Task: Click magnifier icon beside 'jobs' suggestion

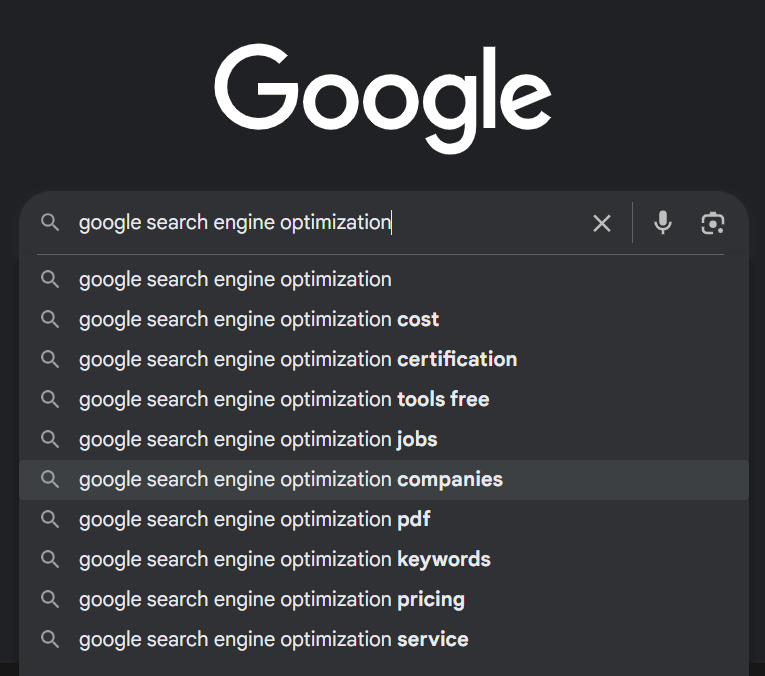Action: pyautogui.click(x=50, y=439)
